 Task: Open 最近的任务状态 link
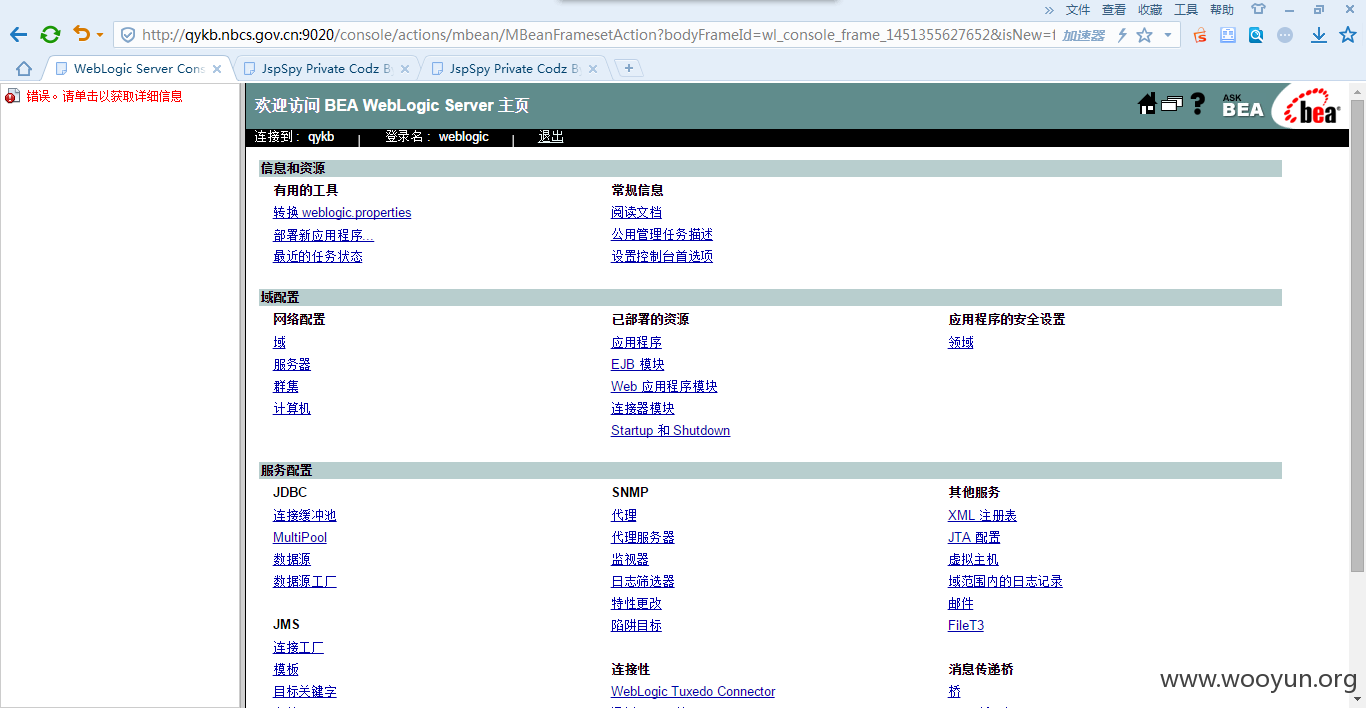318,257
